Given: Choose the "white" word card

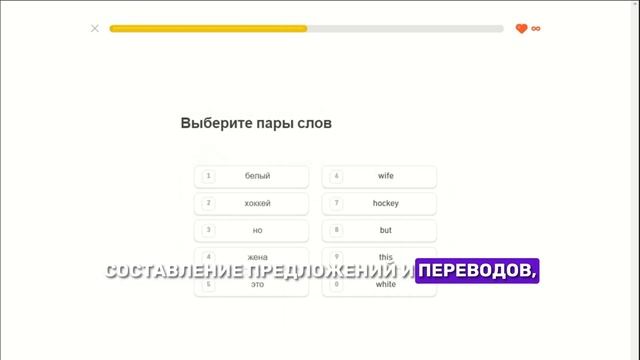Looking at the screenshot, I should point(379,284).
